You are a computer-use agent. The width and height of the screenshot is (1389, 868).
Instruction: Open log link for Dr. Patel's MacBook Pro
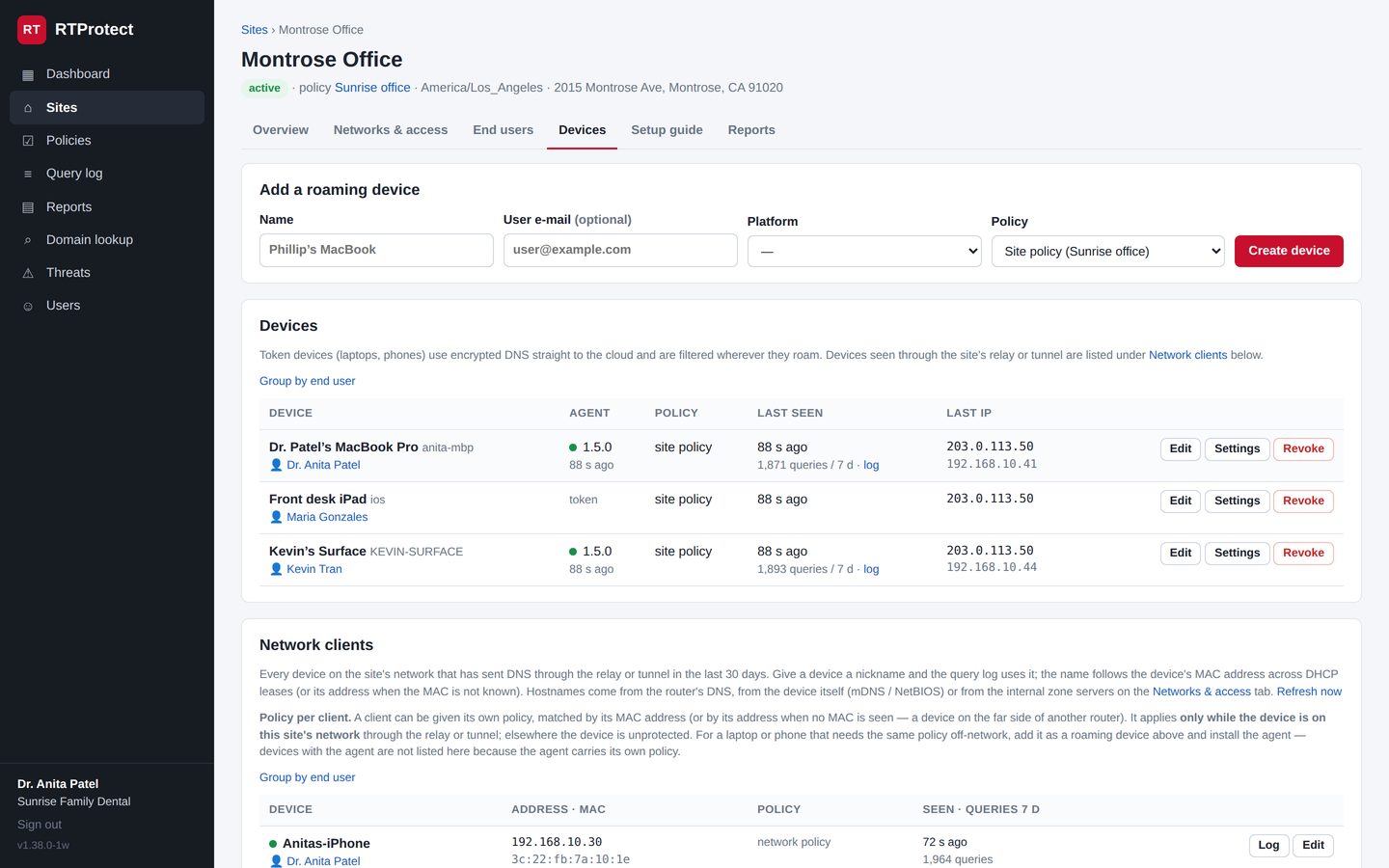(x=871, y=465)
